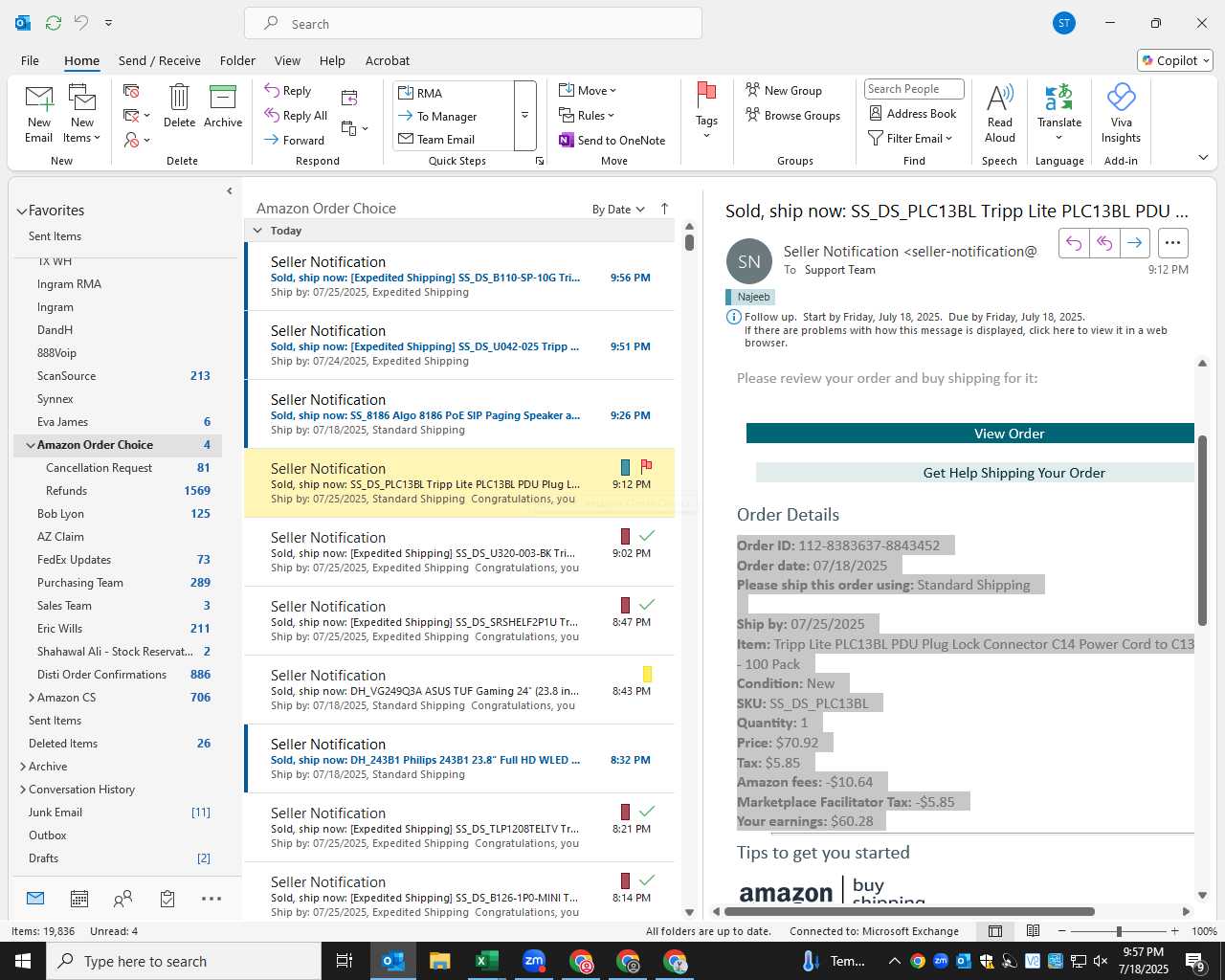The width and height of the screenshot is (1225, 980).
Task: Click Reply All arrow in reading pane
Action: (1104, 243)
